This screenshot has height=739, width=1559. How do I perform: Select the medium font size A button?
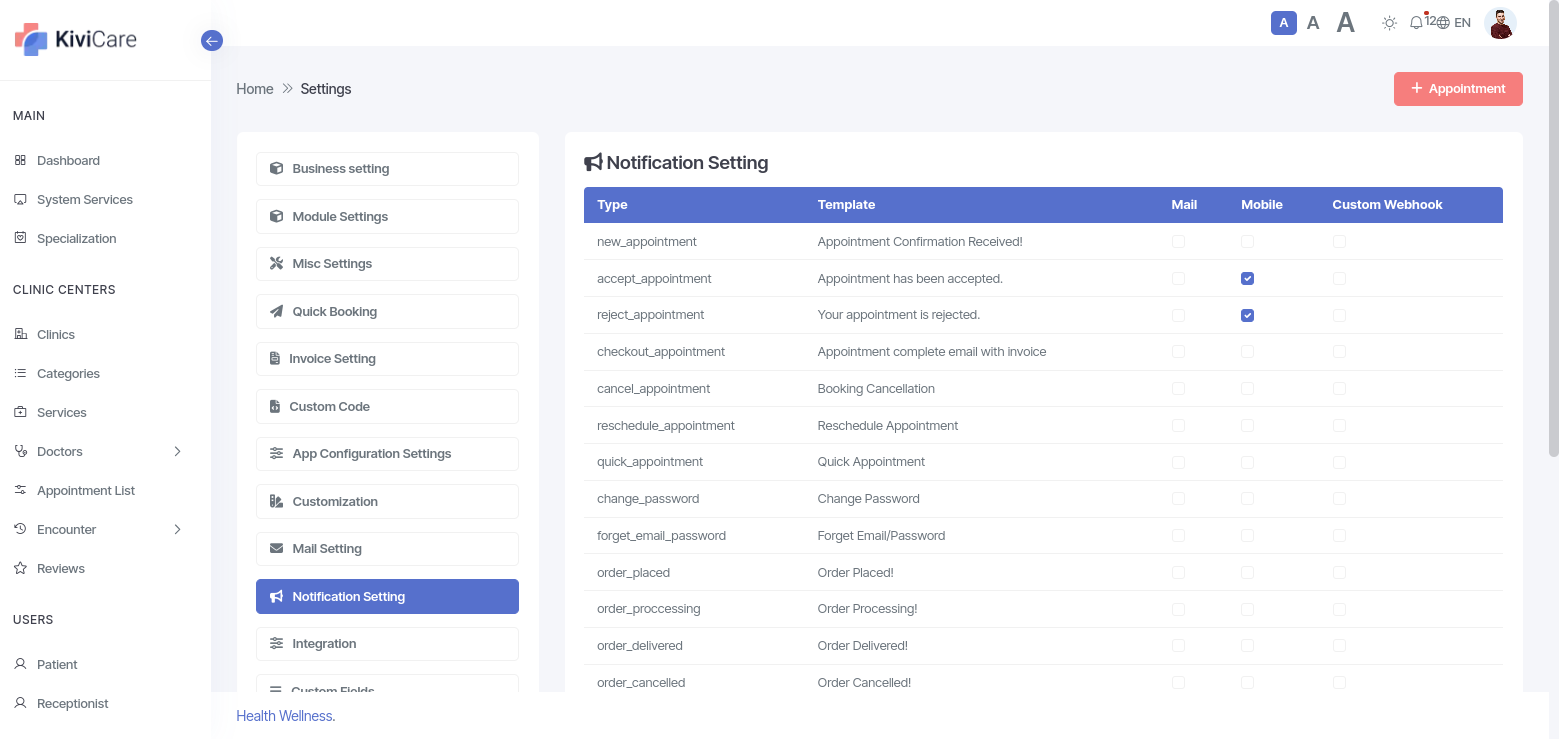click(x=1313, y=22)
